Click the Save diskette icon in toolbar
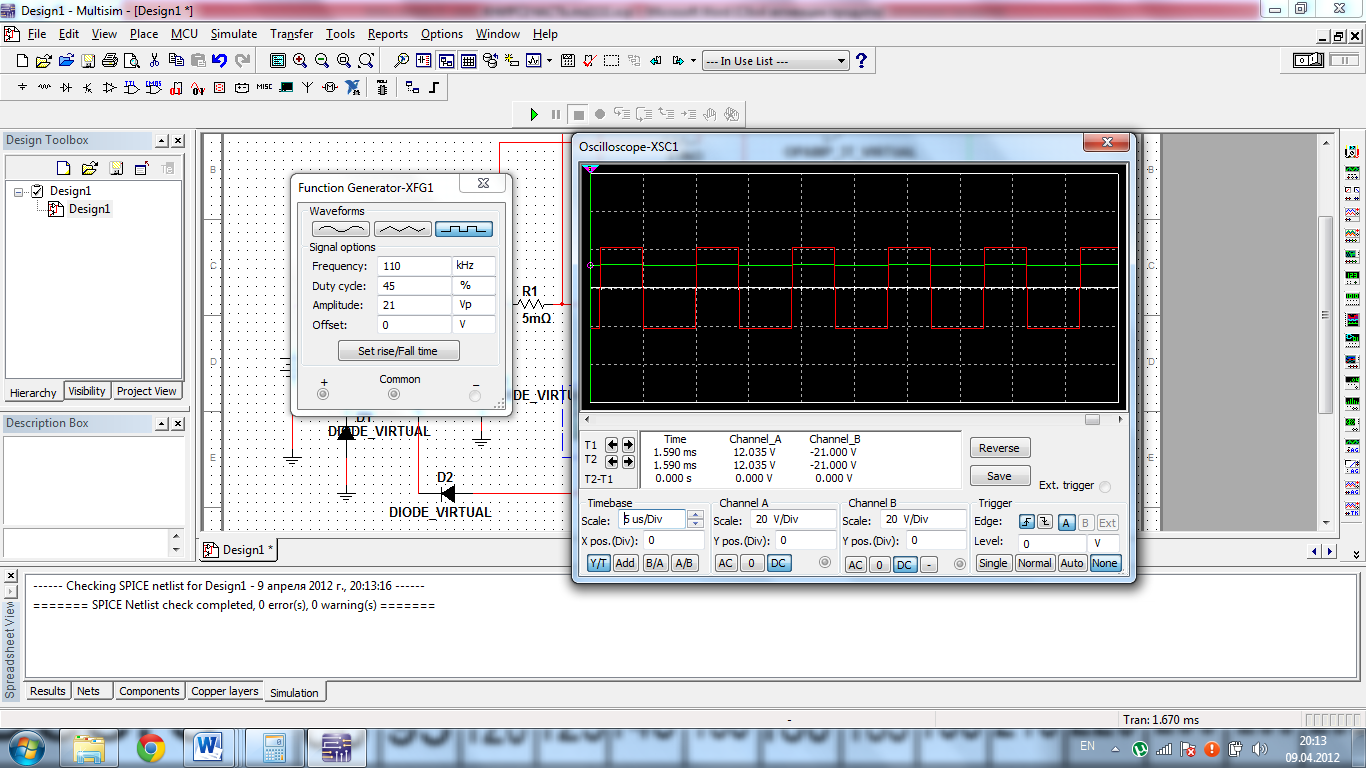The image size is (1366, 768). pos(88,60)
